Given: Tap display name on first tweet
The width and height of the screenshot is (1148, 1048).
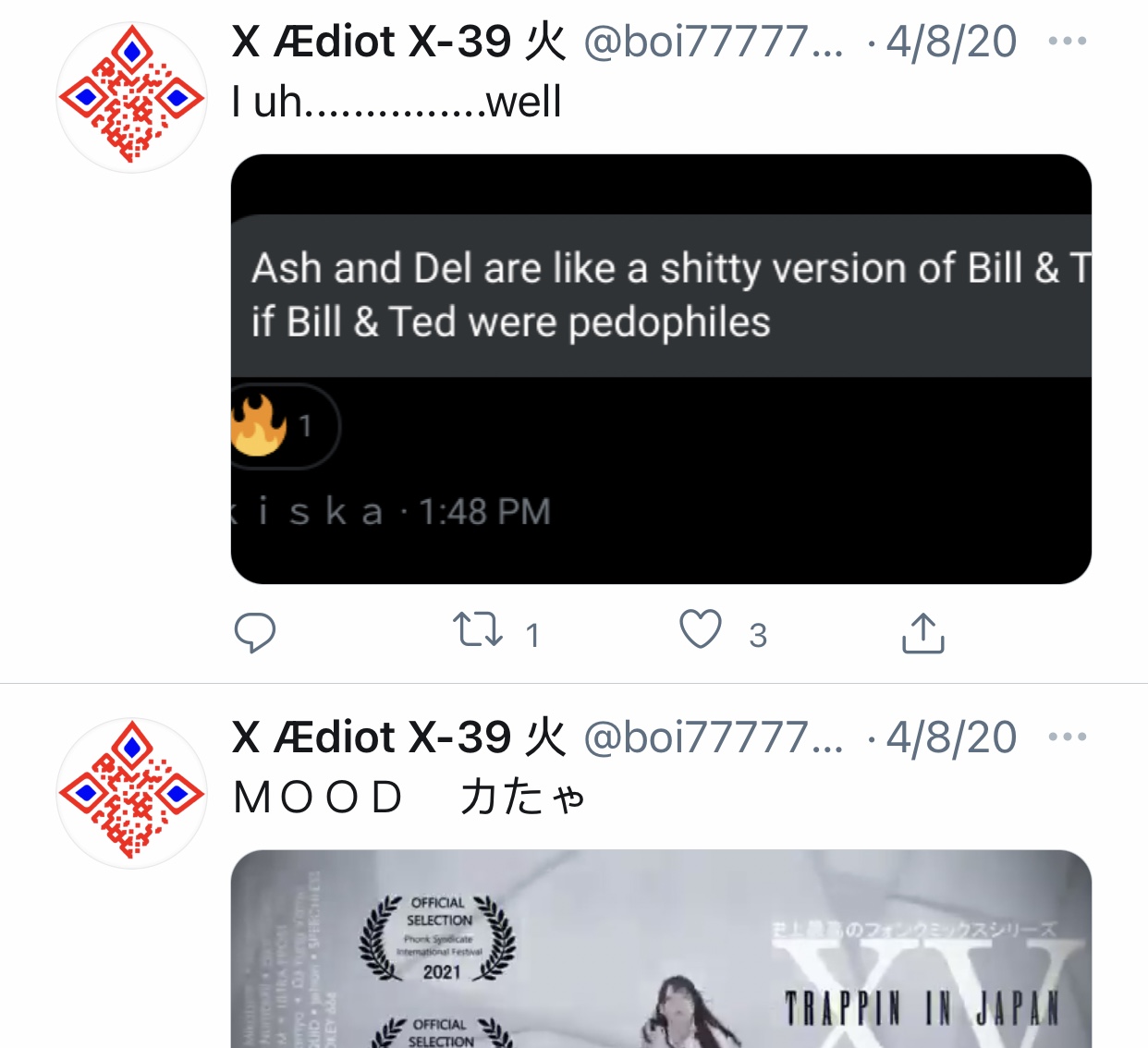Looking at the screenshot, I should 398,42.
